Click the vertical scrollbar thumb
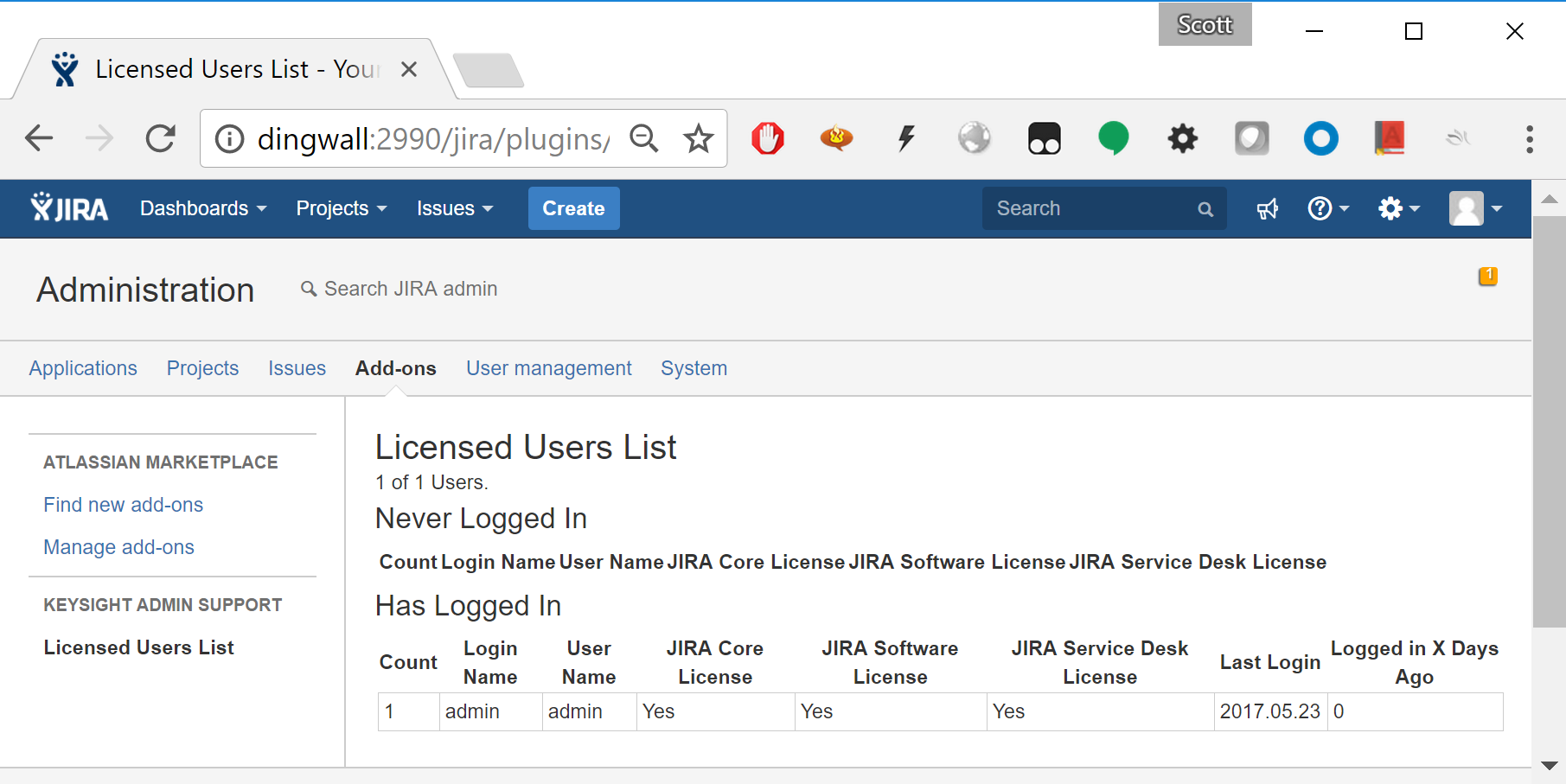The width and height of the screenshot is (1566, 784). pos(1550,421)
